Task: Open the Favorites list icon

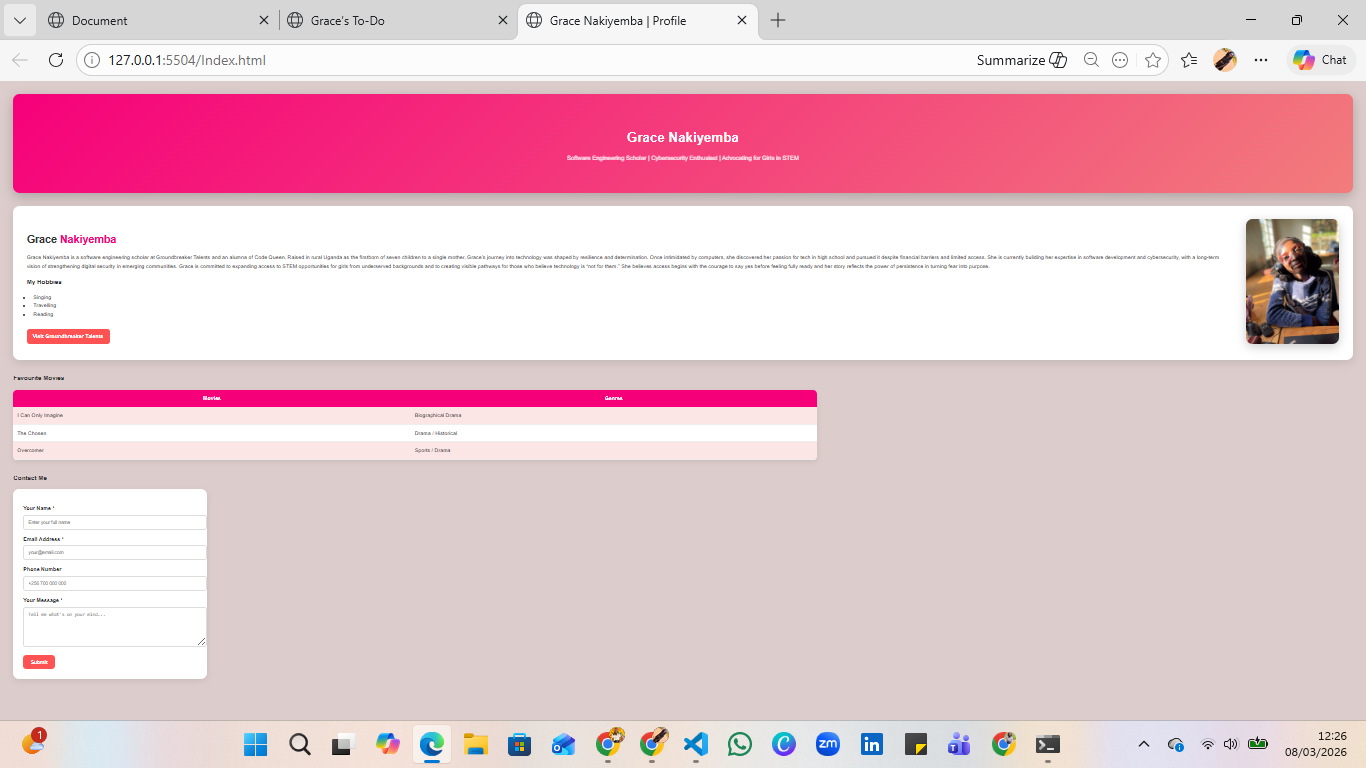Action: coord(1189,60)
